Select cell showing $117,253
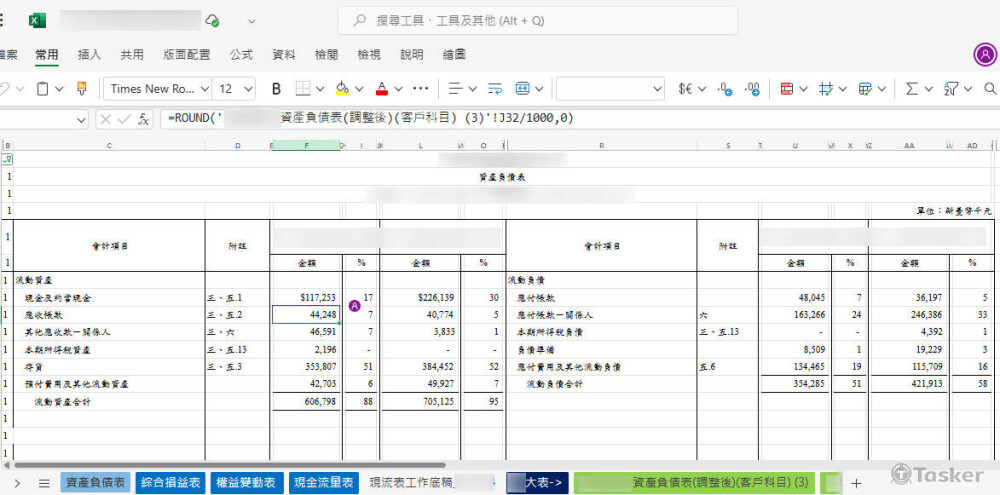Image resolution: width=1000 pixels, height=495 pixels. pyautogui.click(x=306, y=298)
